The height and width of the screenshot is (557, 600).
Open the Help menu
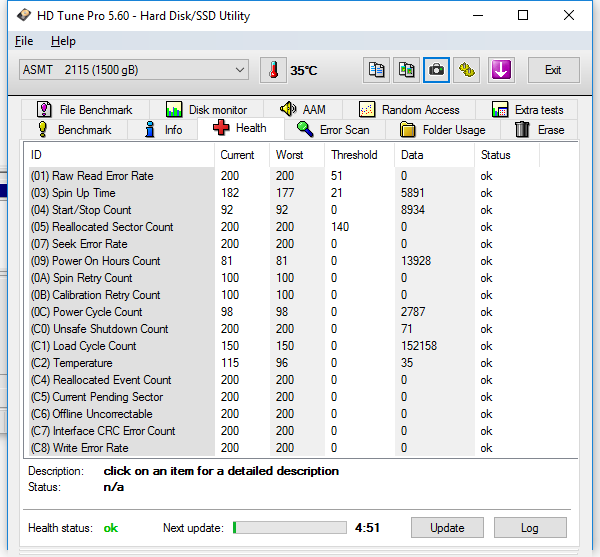63,41
